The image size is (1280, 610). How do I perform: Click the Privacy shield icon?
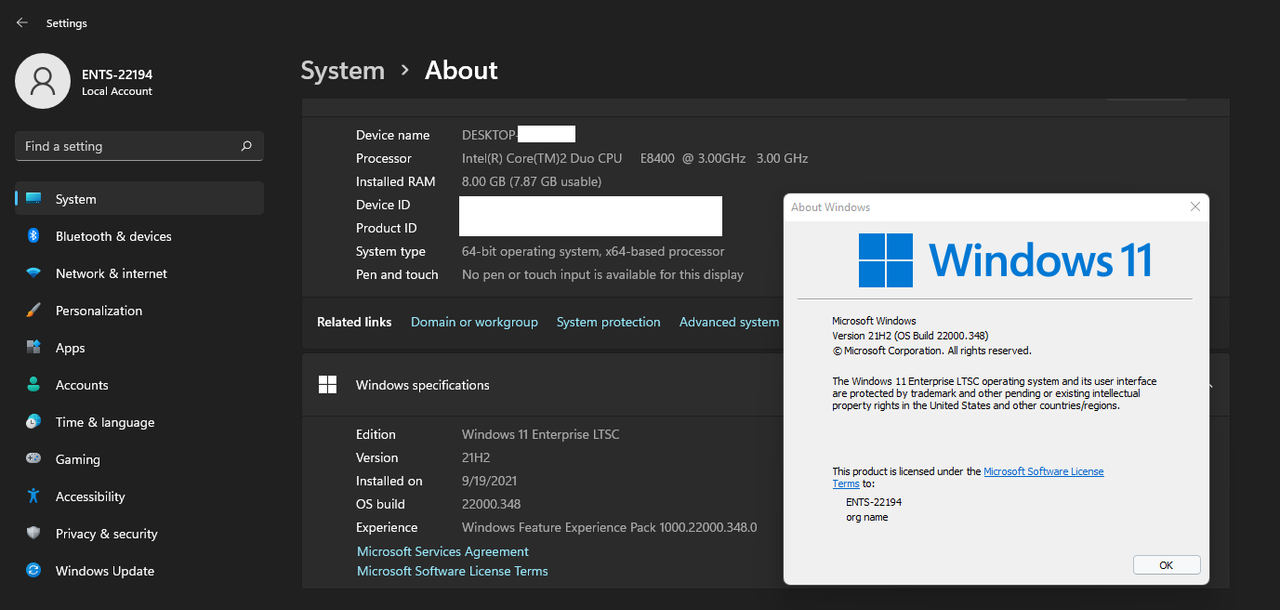34,533
